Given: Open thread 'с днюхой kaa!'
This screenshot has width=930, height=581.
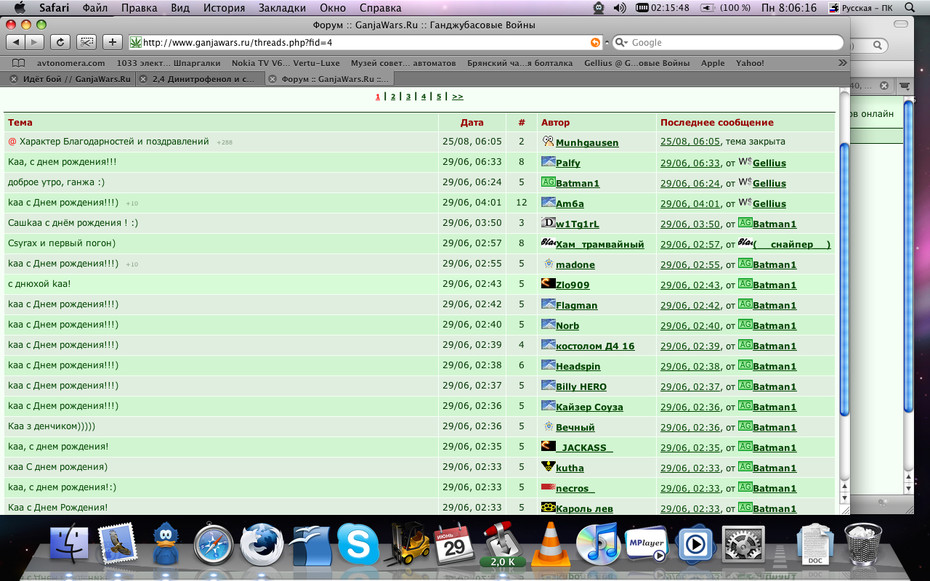Looking at the screenshot, I should pyautogui.click(x=39, y=283).
